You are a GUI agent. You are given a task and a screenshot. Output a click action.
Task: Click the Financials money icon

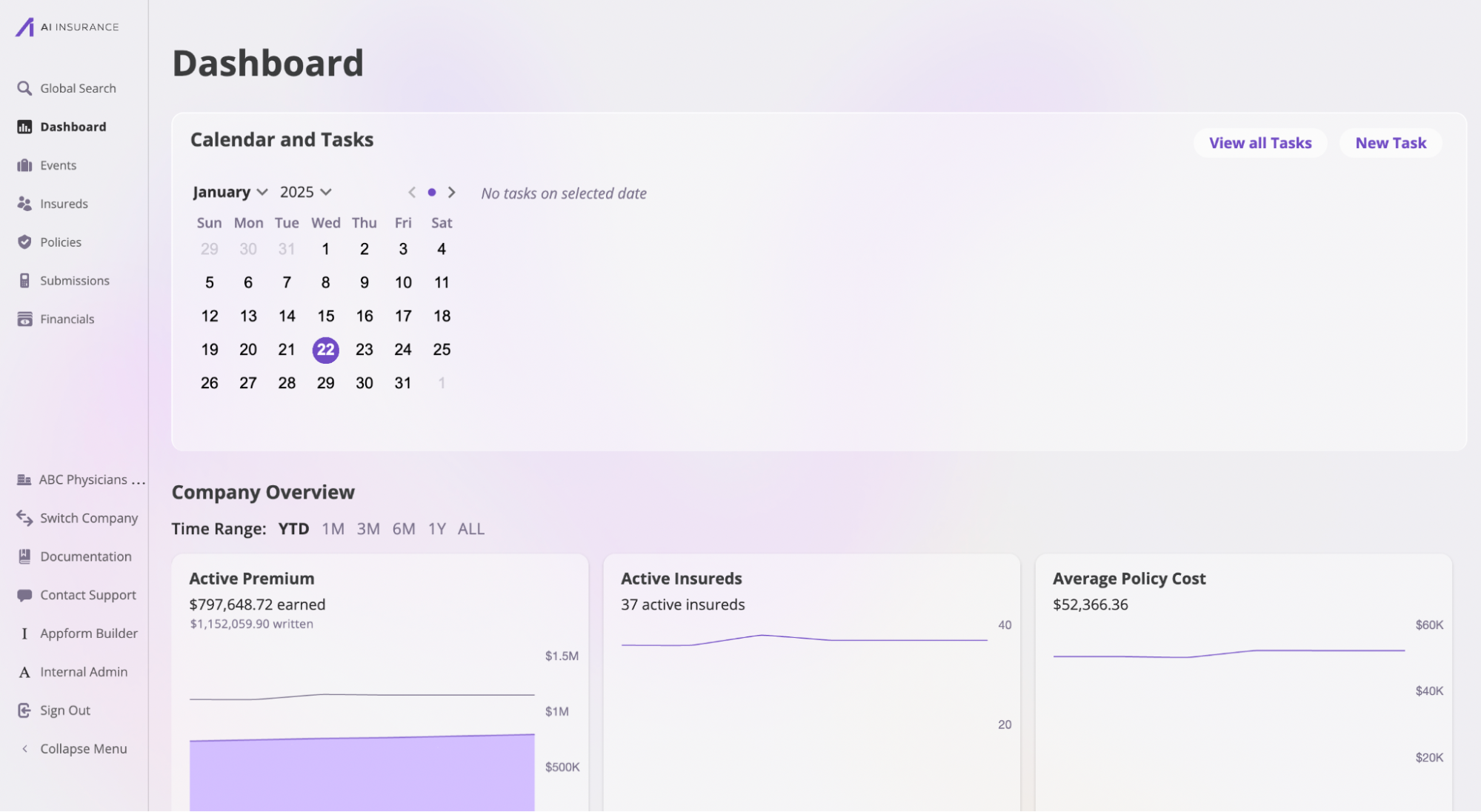[x=24, y=319]
